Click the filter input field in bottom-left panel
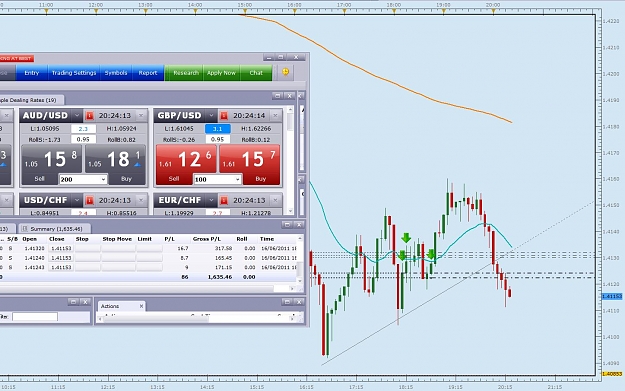 (x=35, y=317)
